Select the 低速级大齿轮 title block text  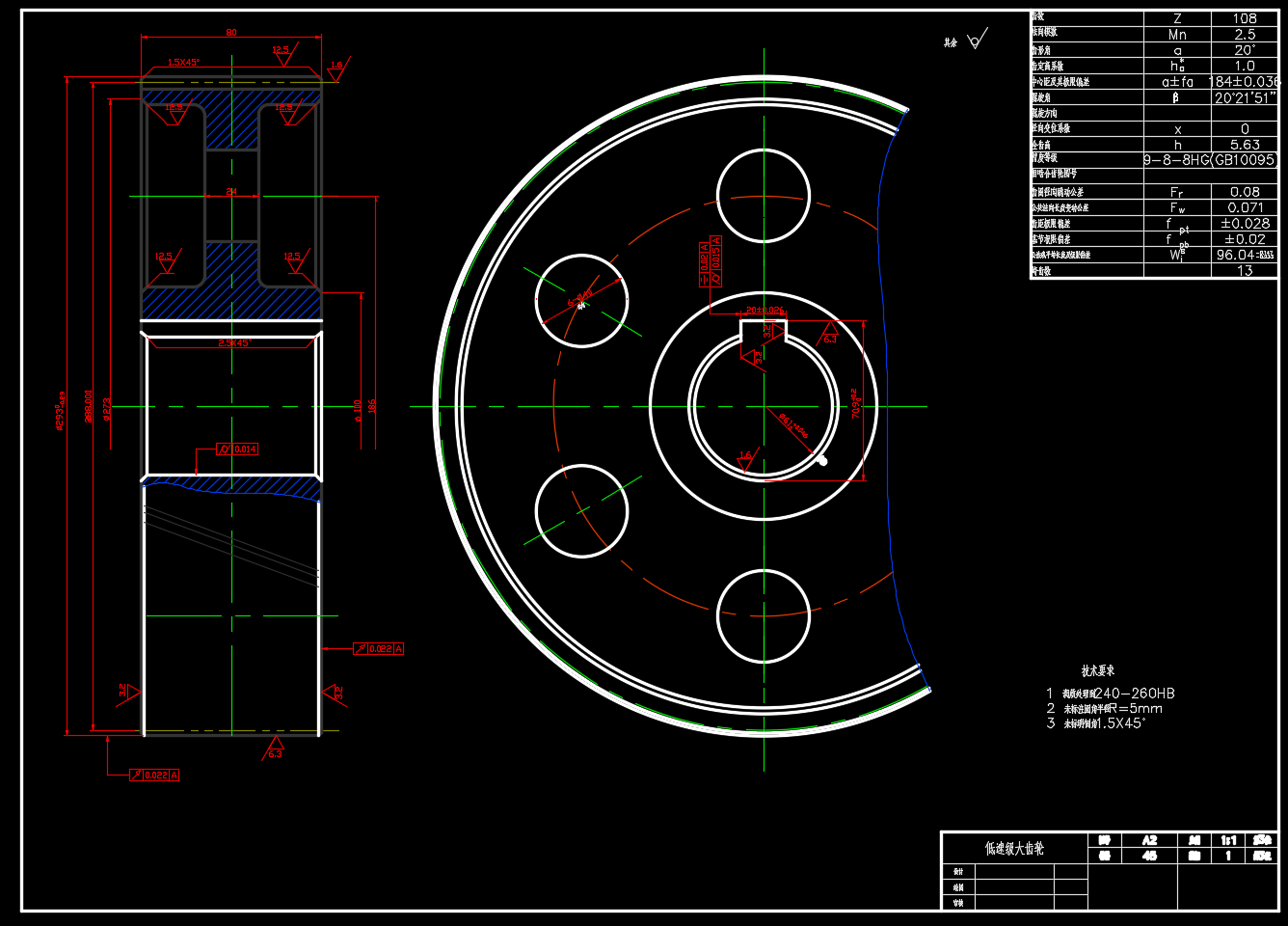(x=1014, y=848)
